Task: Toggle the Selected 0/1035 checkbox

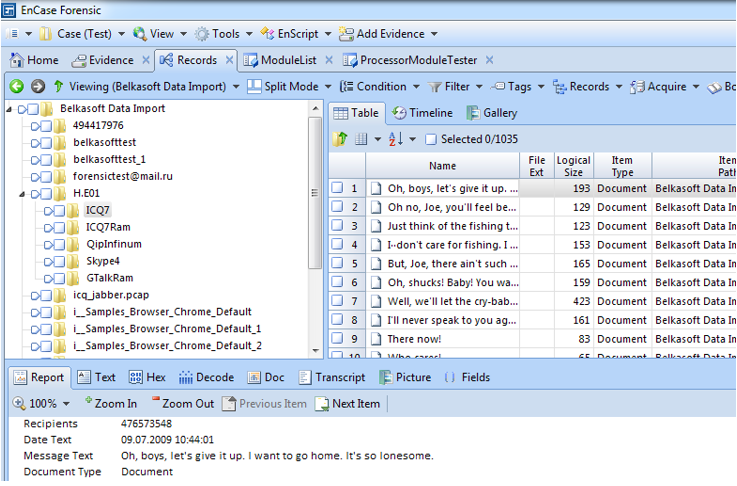Action: point(431,140)
